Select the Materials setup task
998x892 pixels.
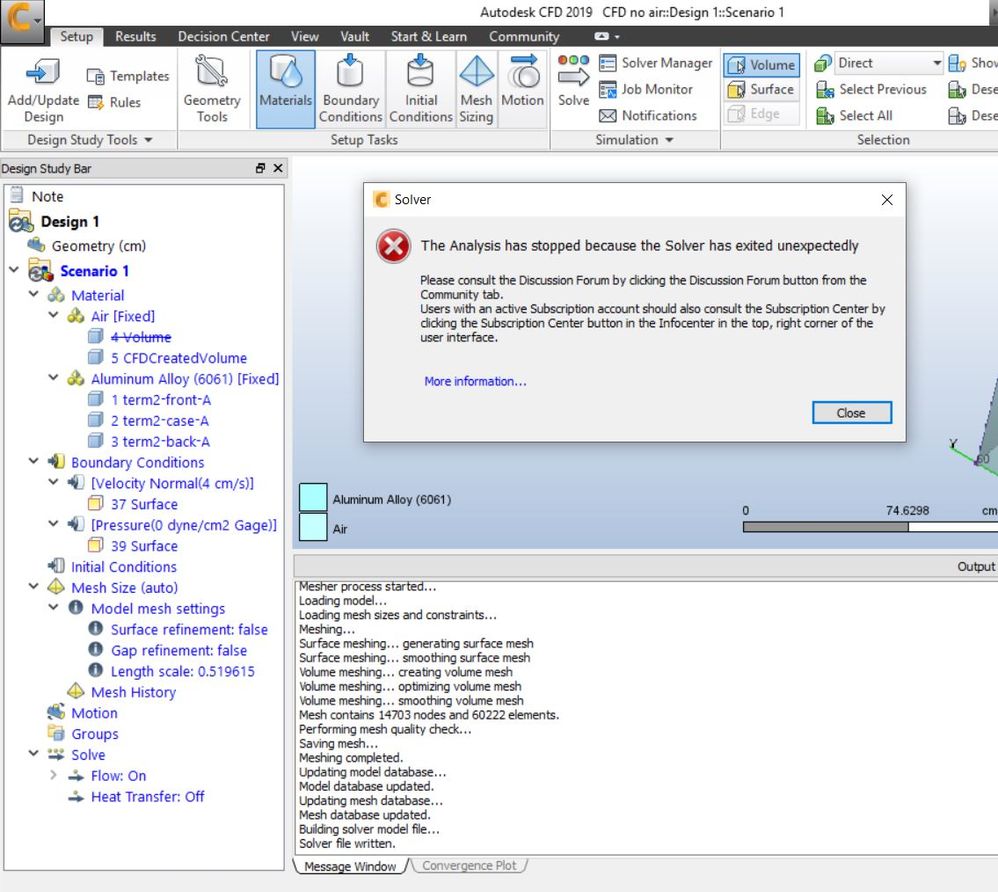(286, 89)
